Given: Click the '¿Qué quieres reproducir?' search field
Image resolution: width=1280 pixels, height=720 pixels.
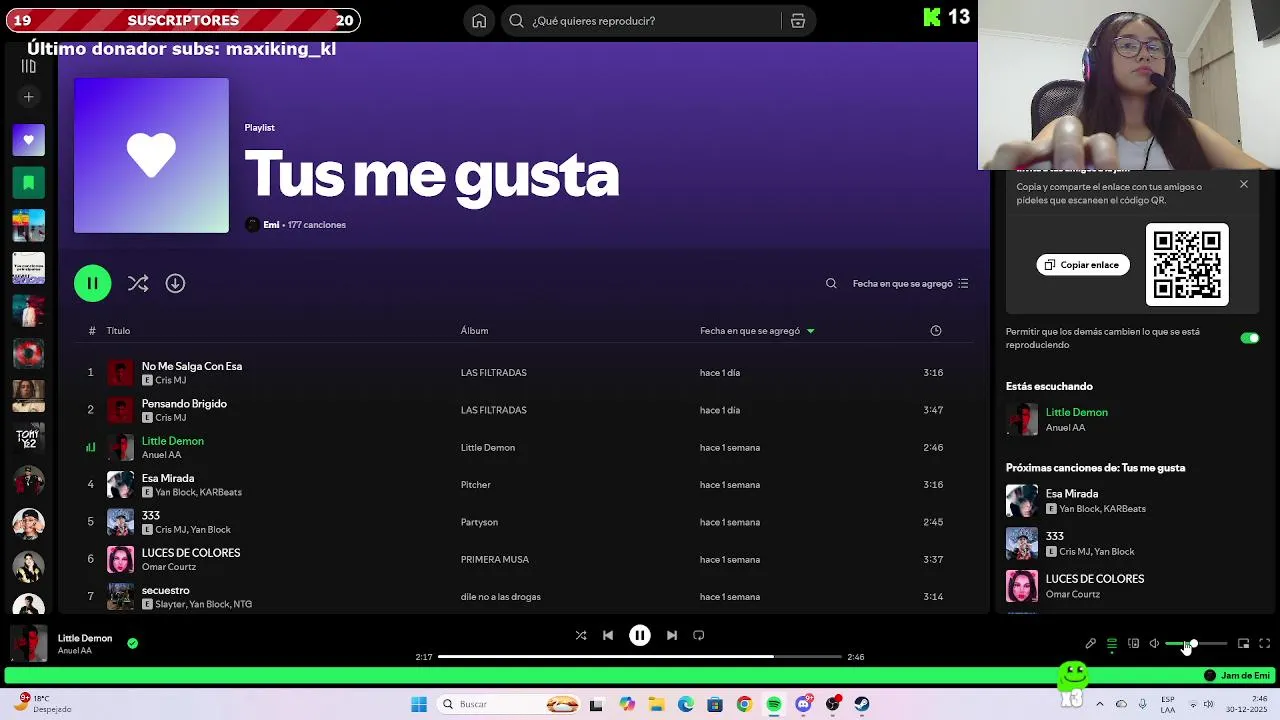Looking at the screenshot, I should coord(640,21).
